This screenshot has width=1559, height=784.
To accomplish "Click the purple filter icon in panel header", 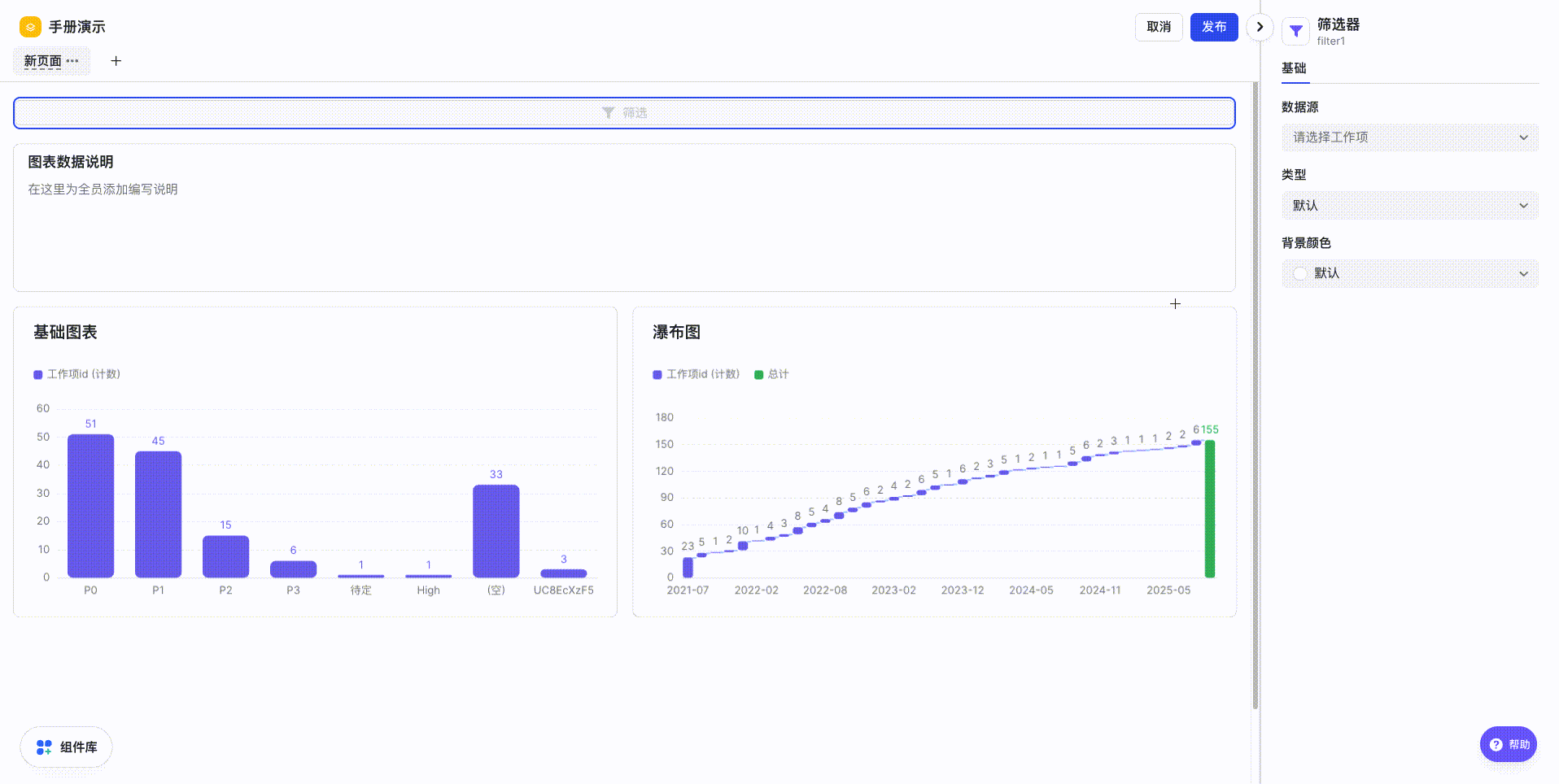I will pos(1295,31).
